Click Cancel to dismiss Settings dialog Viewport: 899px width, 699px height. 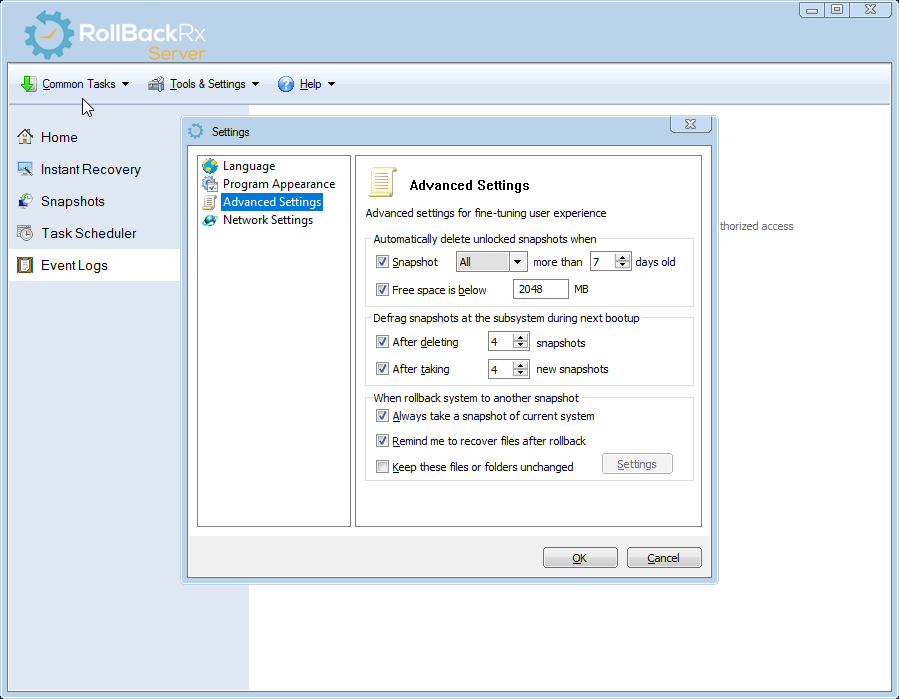(664, 558)
